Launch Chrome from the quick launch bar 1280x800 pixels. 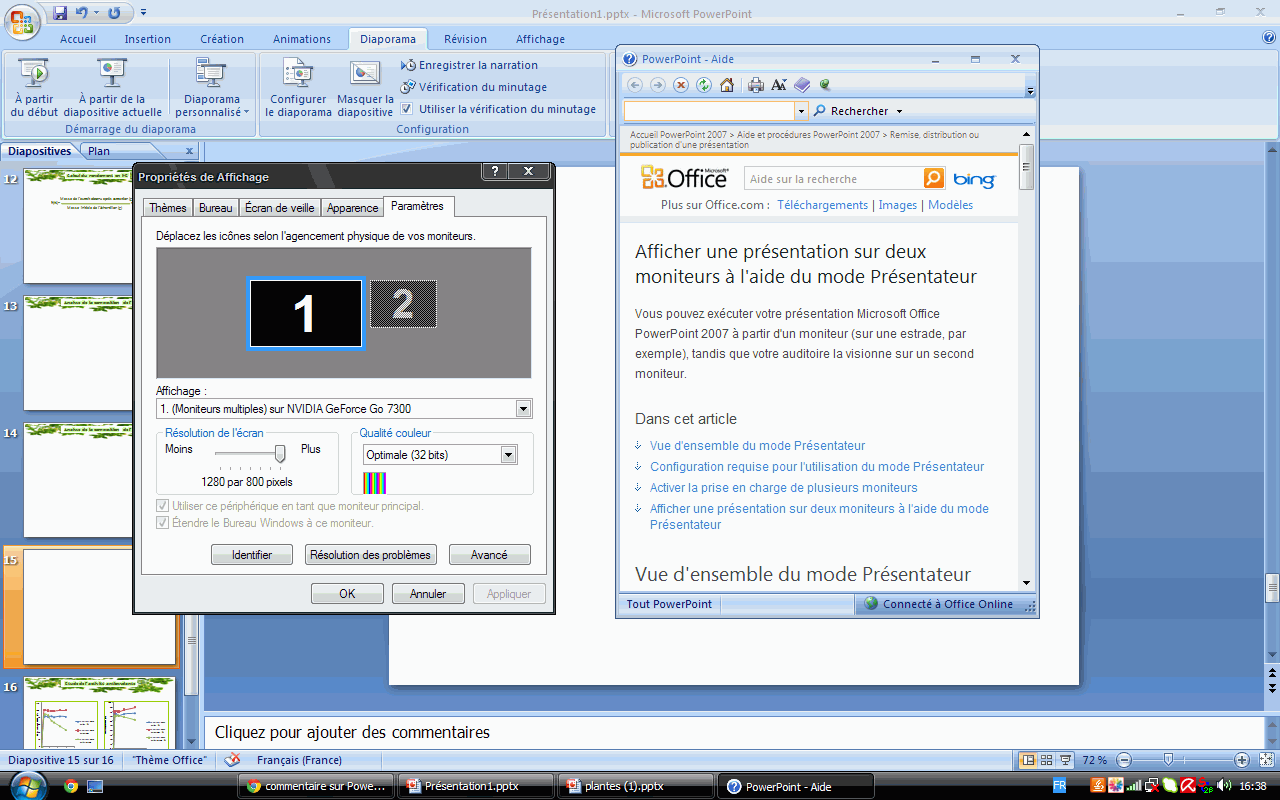(x=71, y=786)
